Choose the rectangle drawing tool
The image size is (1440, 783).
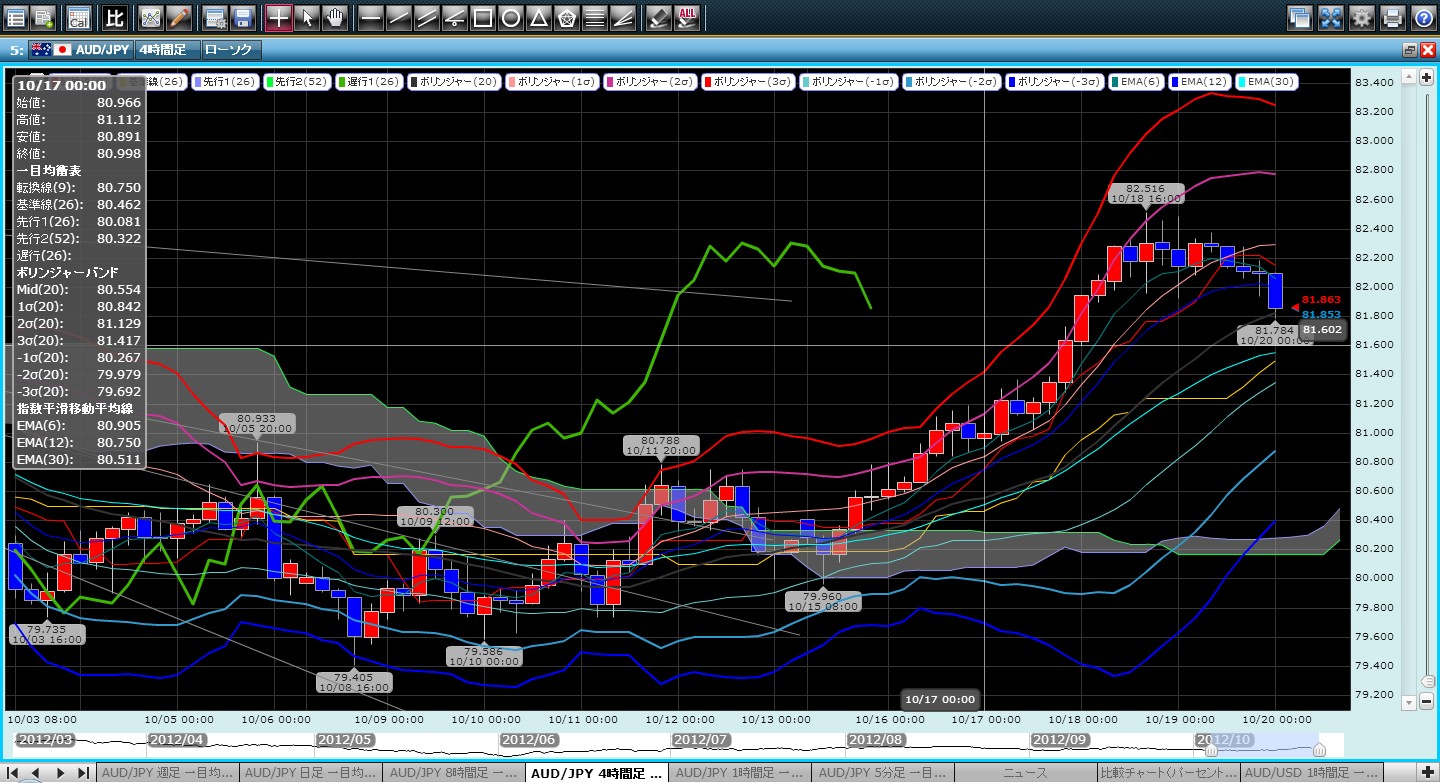tap(482, 17)
